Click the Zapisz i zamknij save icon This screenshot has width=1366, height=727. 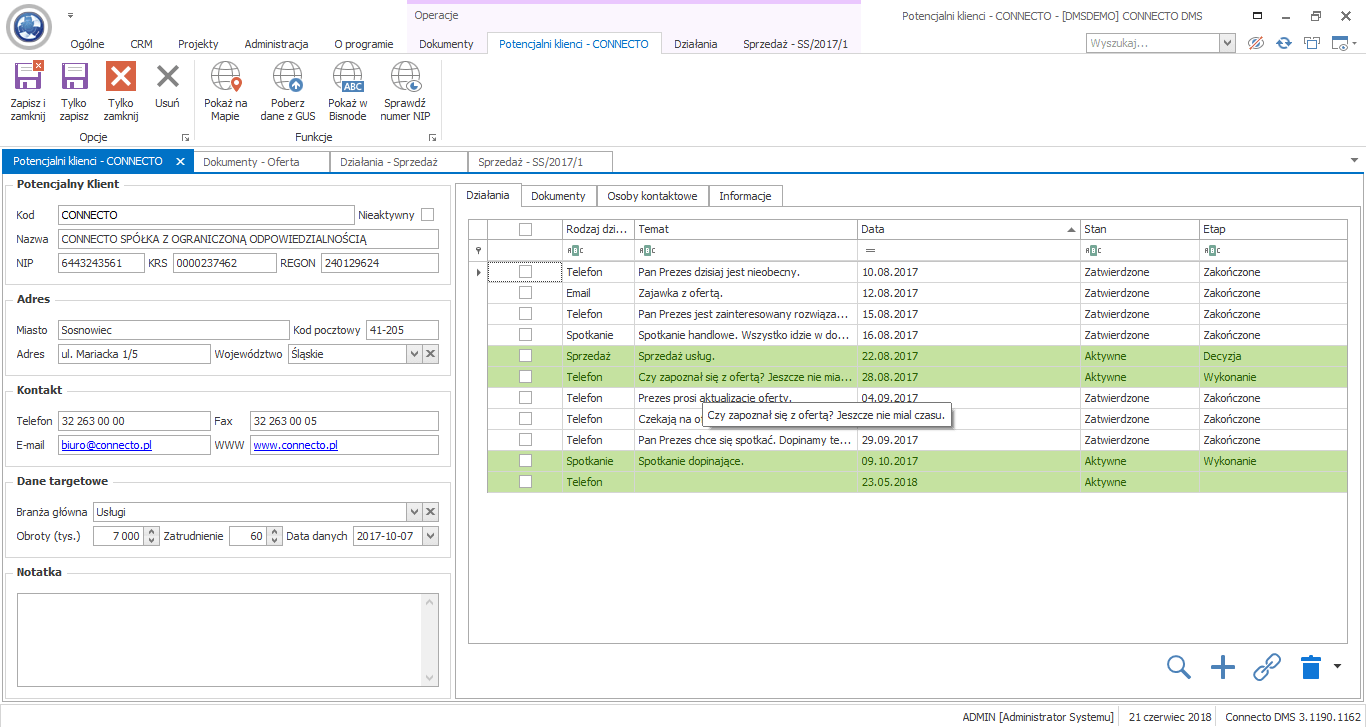pos(28,77)
